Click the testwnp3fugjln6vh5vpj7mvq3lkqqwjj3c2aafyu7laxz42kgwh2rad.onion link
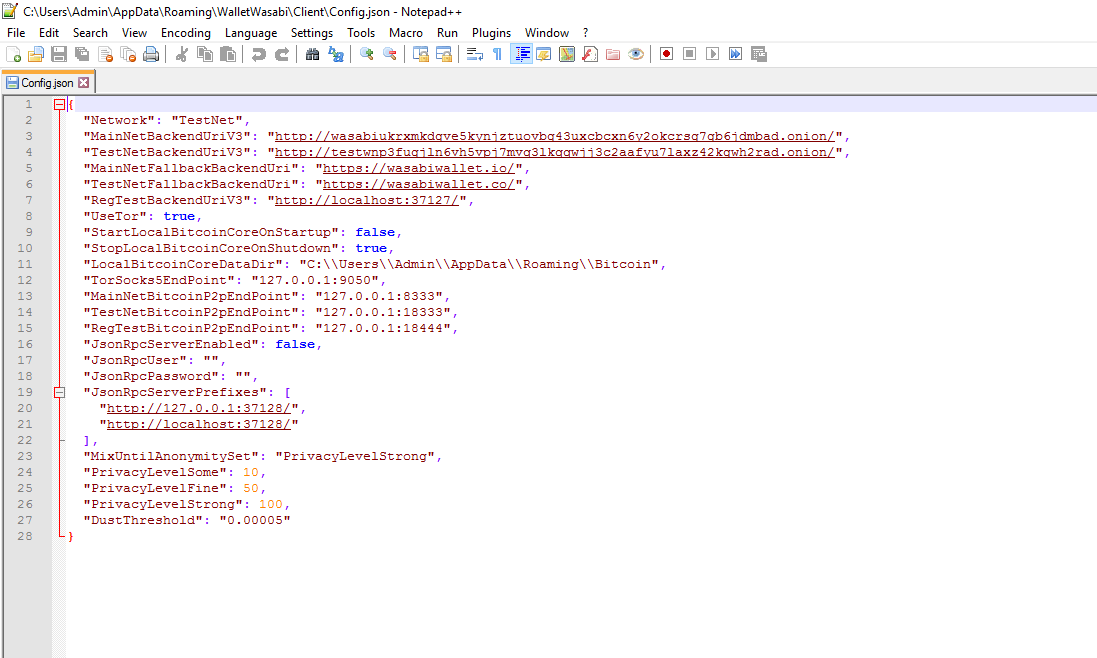 point(555,152)
